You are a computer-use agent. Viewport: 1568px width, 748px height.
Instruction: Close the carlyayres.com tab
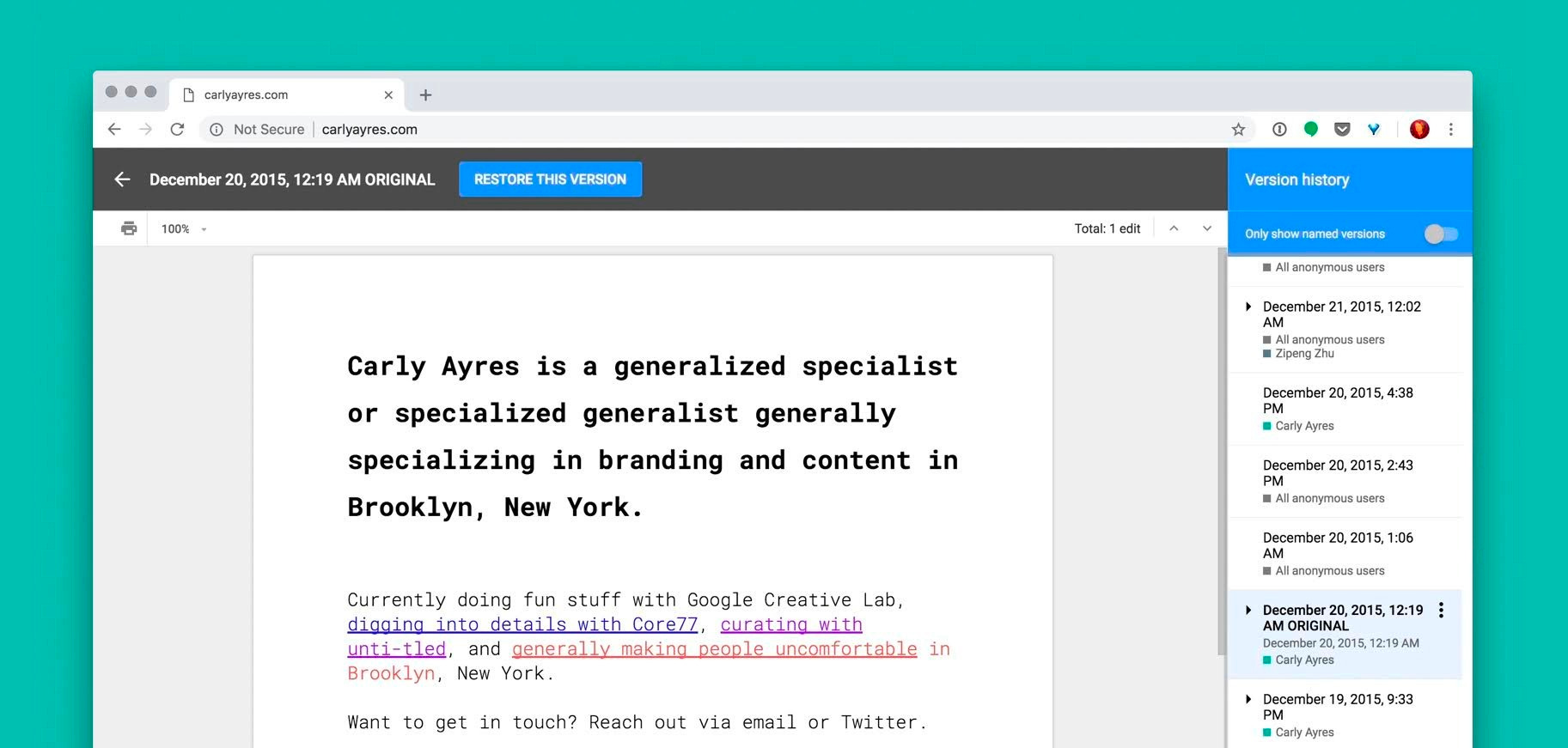[388, 95]
